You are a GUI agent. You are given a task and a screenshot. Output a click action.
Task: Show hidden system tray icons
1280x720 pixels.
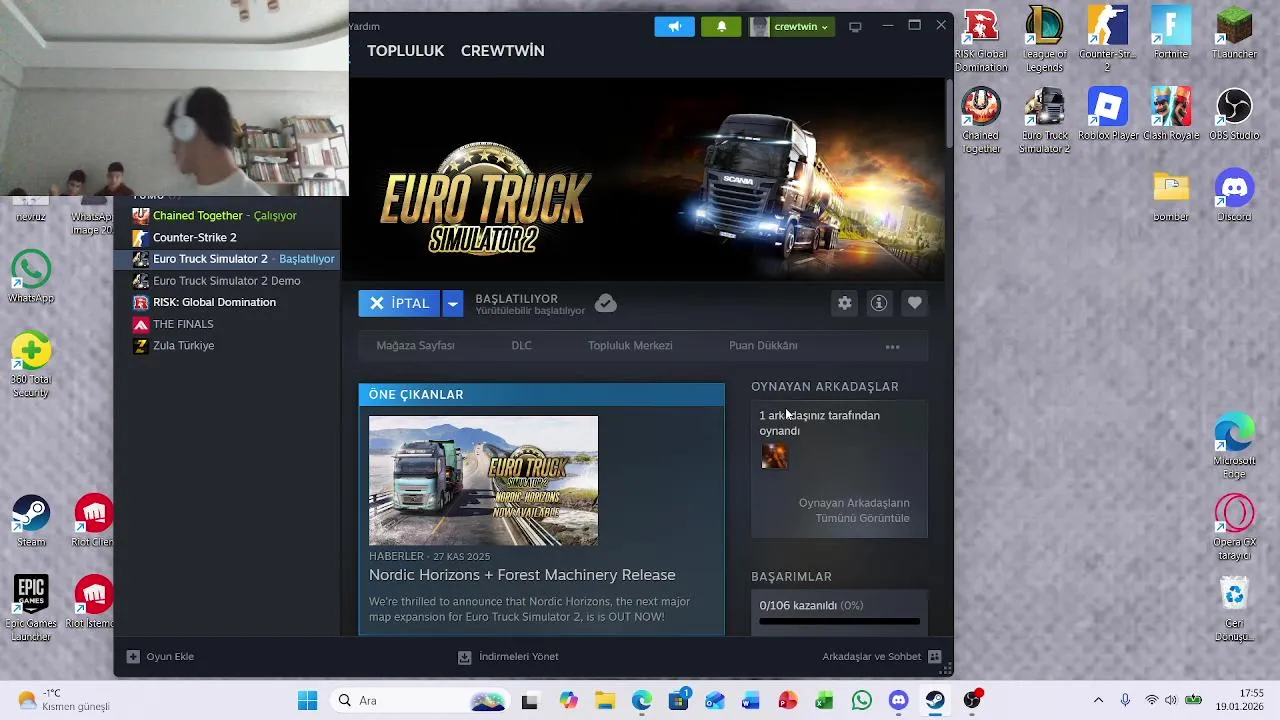[1098, 701]
